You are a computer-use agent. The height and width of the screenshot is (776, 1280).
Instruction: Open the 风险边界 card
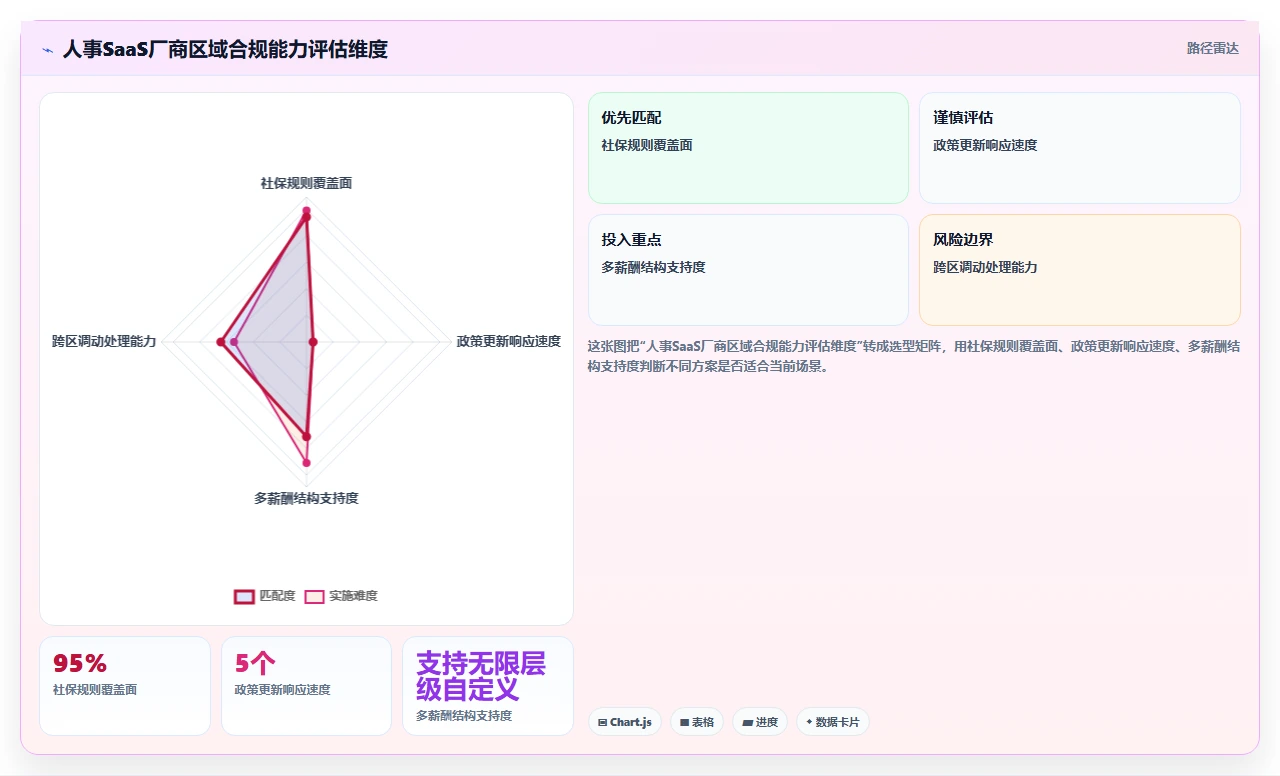(x=1080, y=270)
